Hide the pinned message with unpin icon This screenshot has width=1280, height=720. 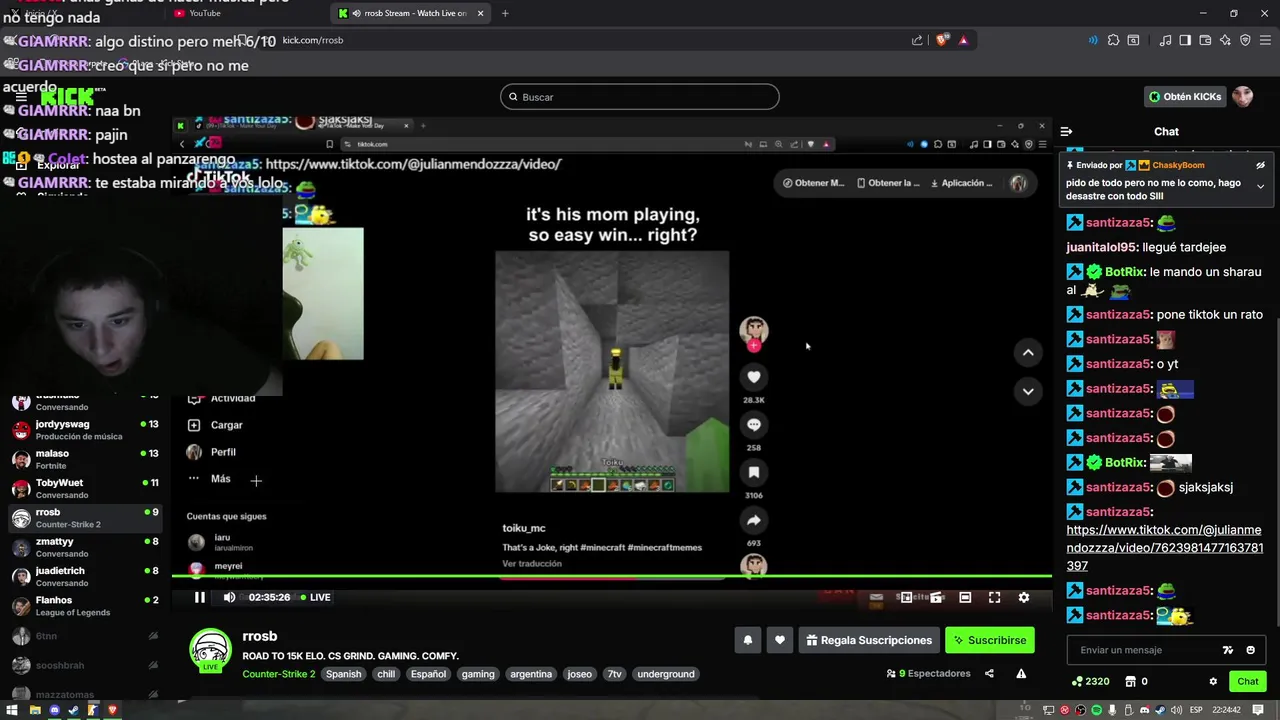[x=1260, y=165]
